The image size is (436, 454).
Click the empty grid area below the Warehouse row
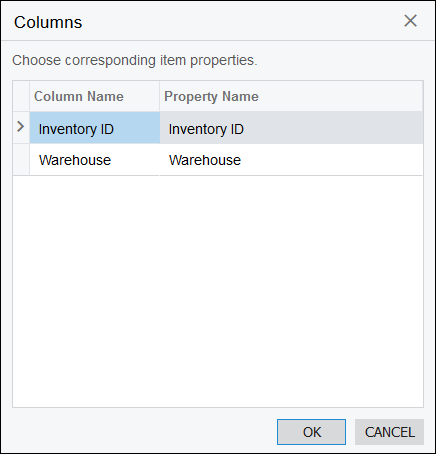tap(218, 291)
